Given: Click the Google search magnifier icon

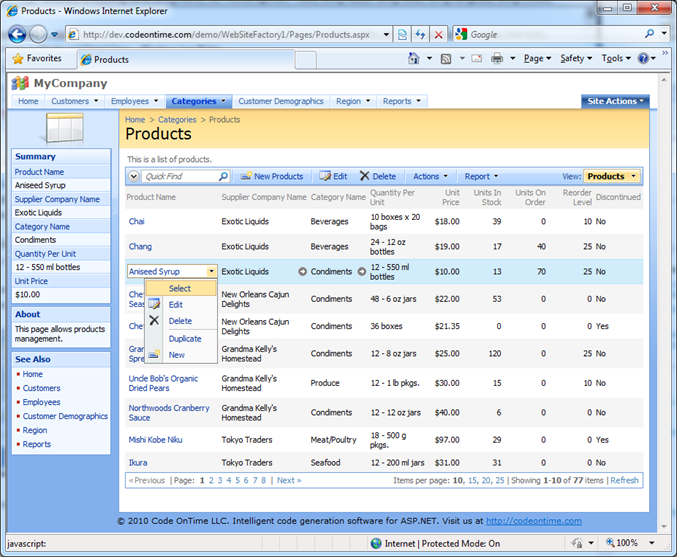Looking at the screenshot, I should (649, 34).
